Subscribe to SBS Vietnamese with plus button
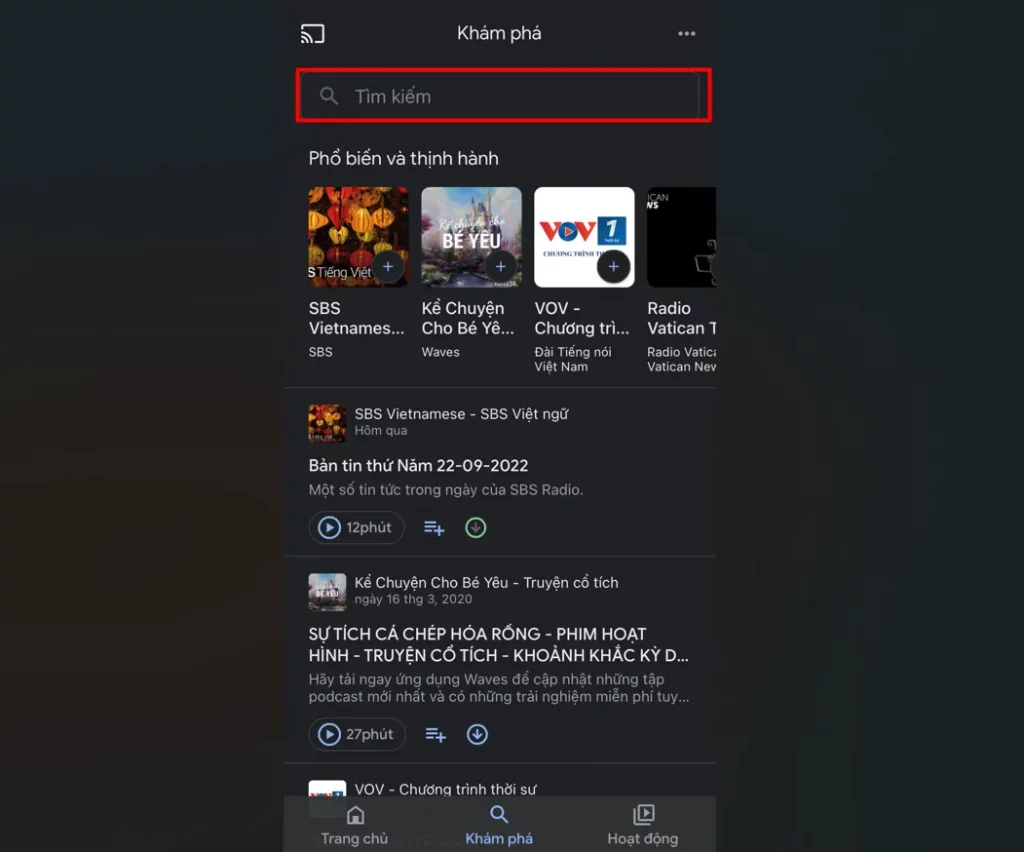The image size is (1024, 852). (388, 266)
